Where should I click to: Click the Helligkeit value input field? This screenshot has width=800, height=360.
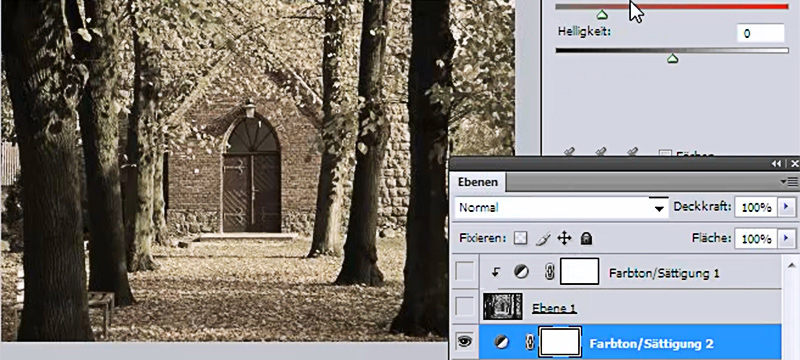[x=760, y=34]
